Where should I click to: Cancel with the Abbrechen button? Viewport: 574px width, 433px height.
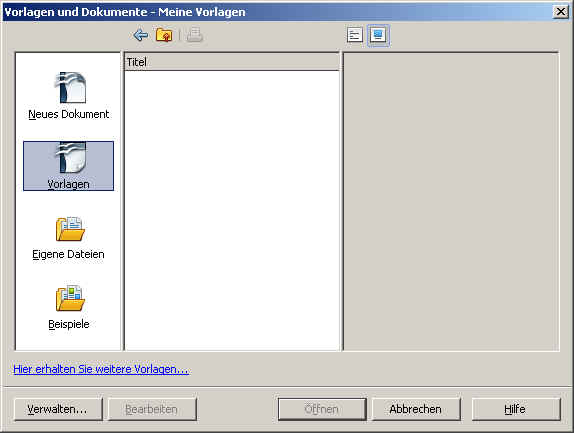(416, 409)
